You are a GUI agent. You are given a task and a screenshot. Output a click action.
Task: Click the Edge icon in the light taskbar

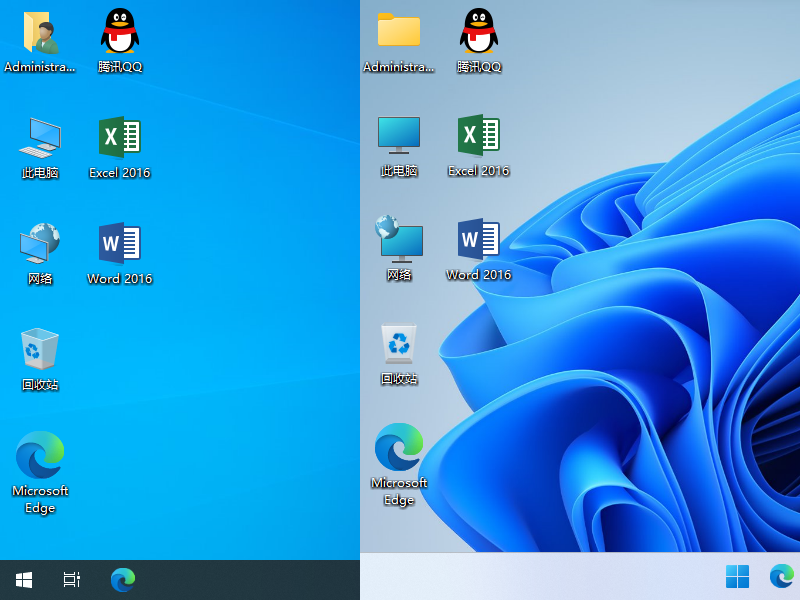(781, 577)
